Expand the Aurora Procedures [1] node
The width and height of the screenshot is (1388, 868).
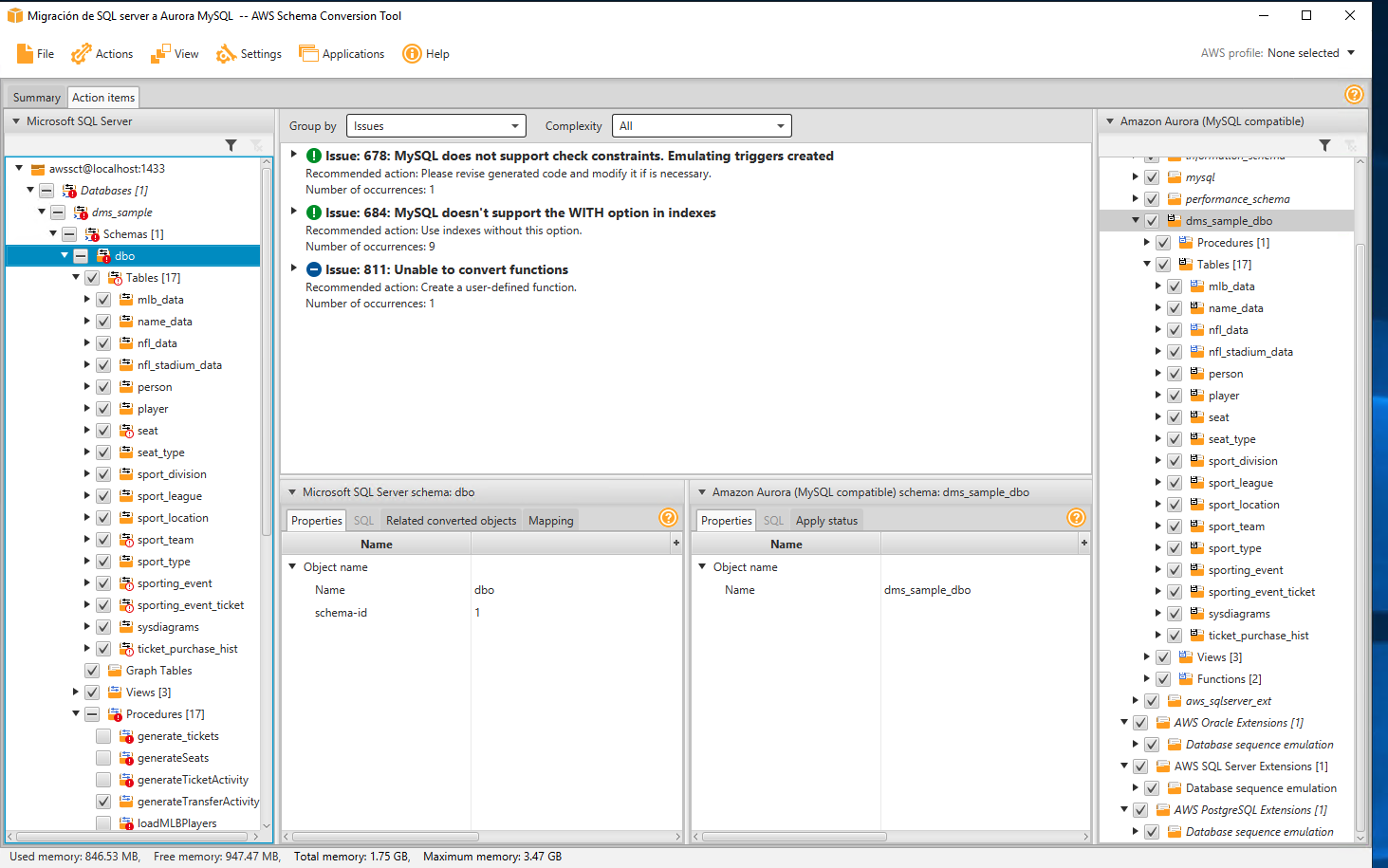(1147, 242)
